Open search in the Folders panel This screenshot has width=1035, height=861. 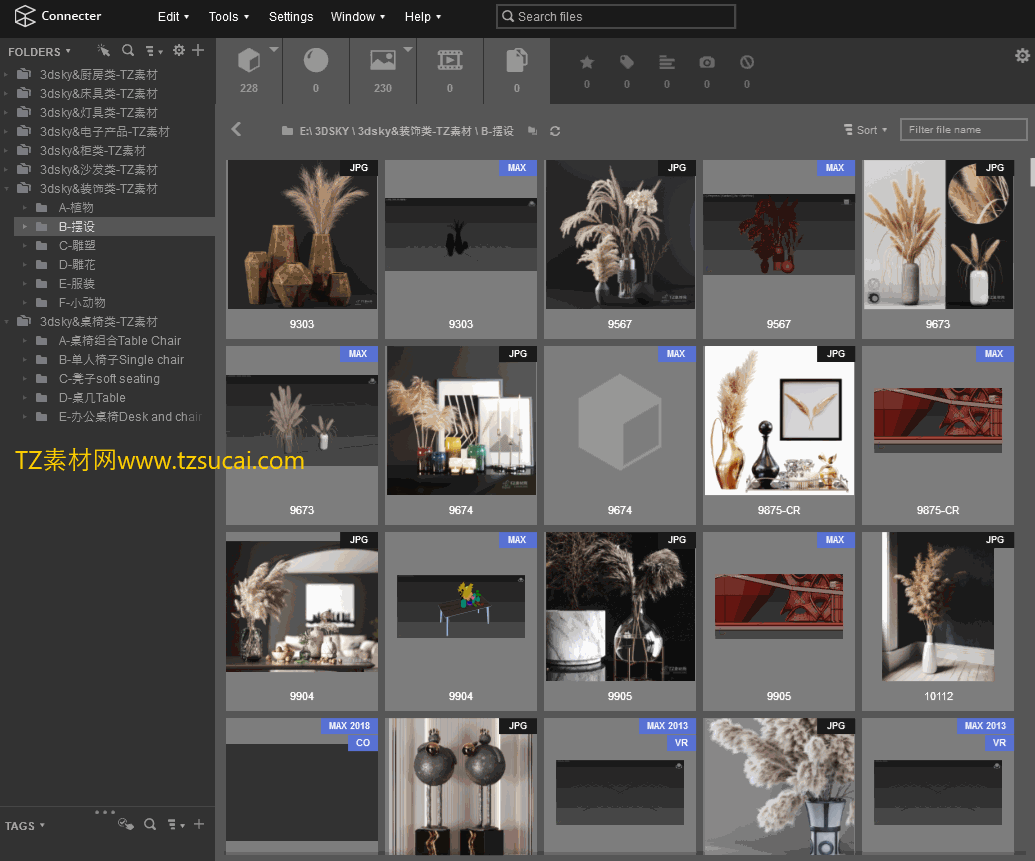128,50
